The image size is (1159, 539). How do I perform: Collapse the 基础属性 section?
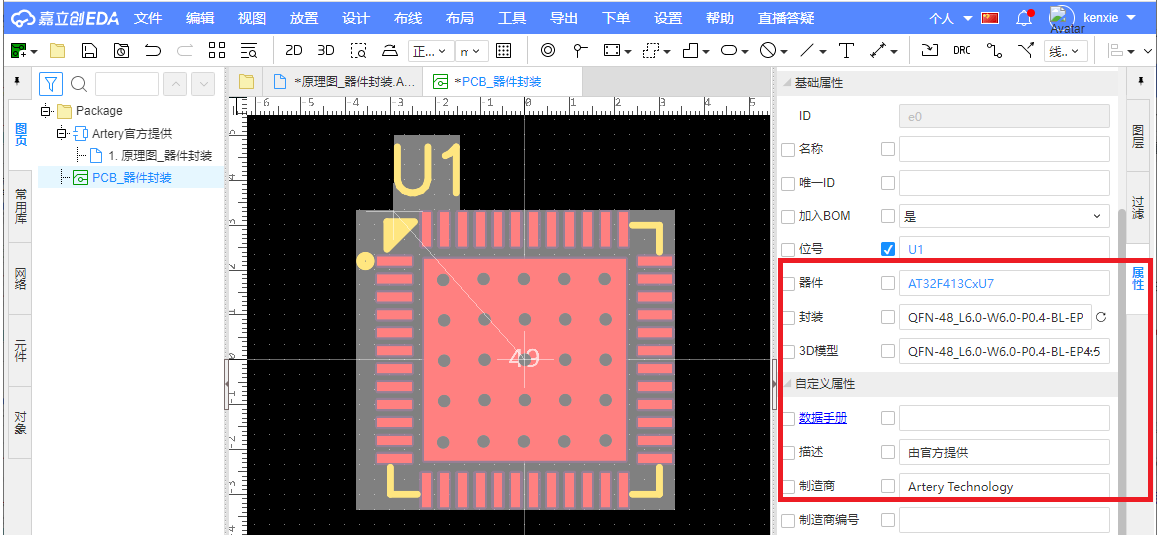point(786,83)
